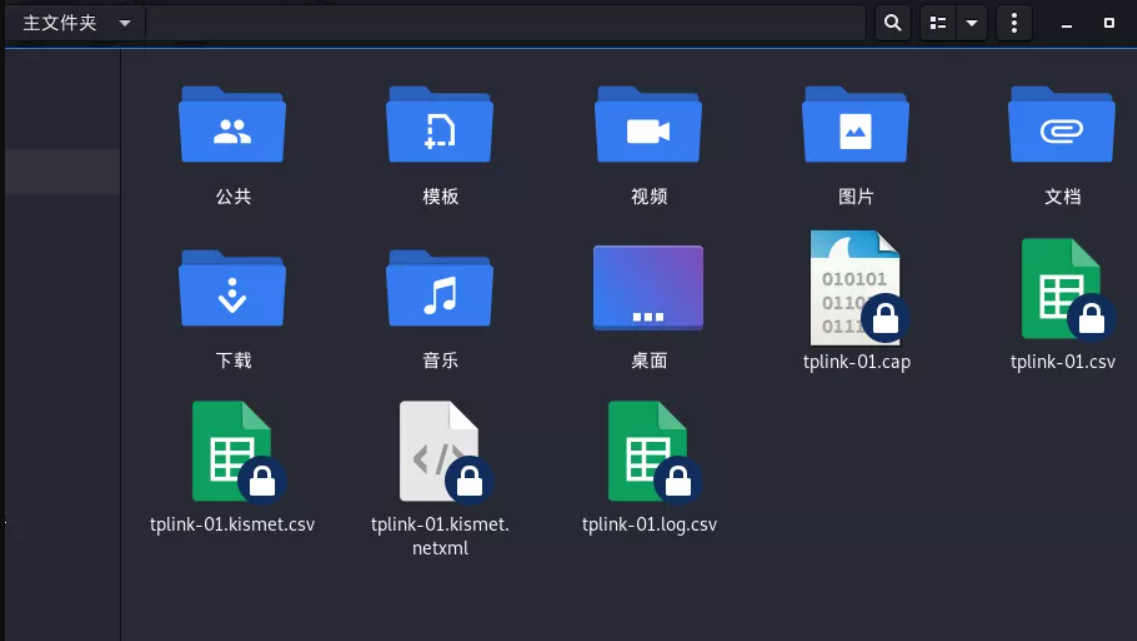Select the tplink-01.csv spreadsheet file

pos(1062,290)
